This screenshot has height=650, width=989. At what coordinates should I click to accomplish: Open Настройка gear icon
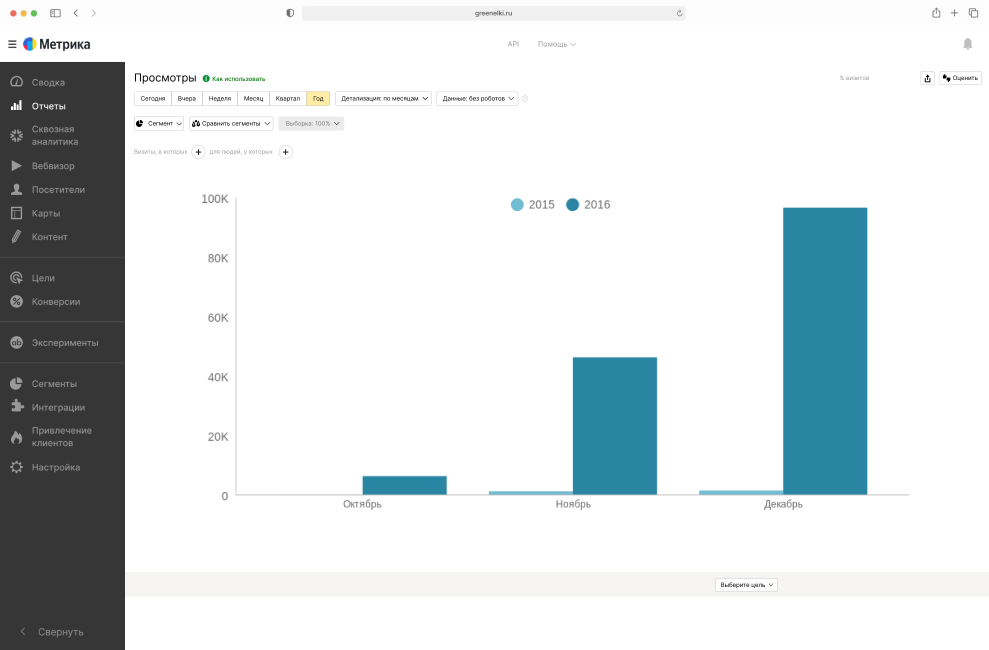point(16,467)
